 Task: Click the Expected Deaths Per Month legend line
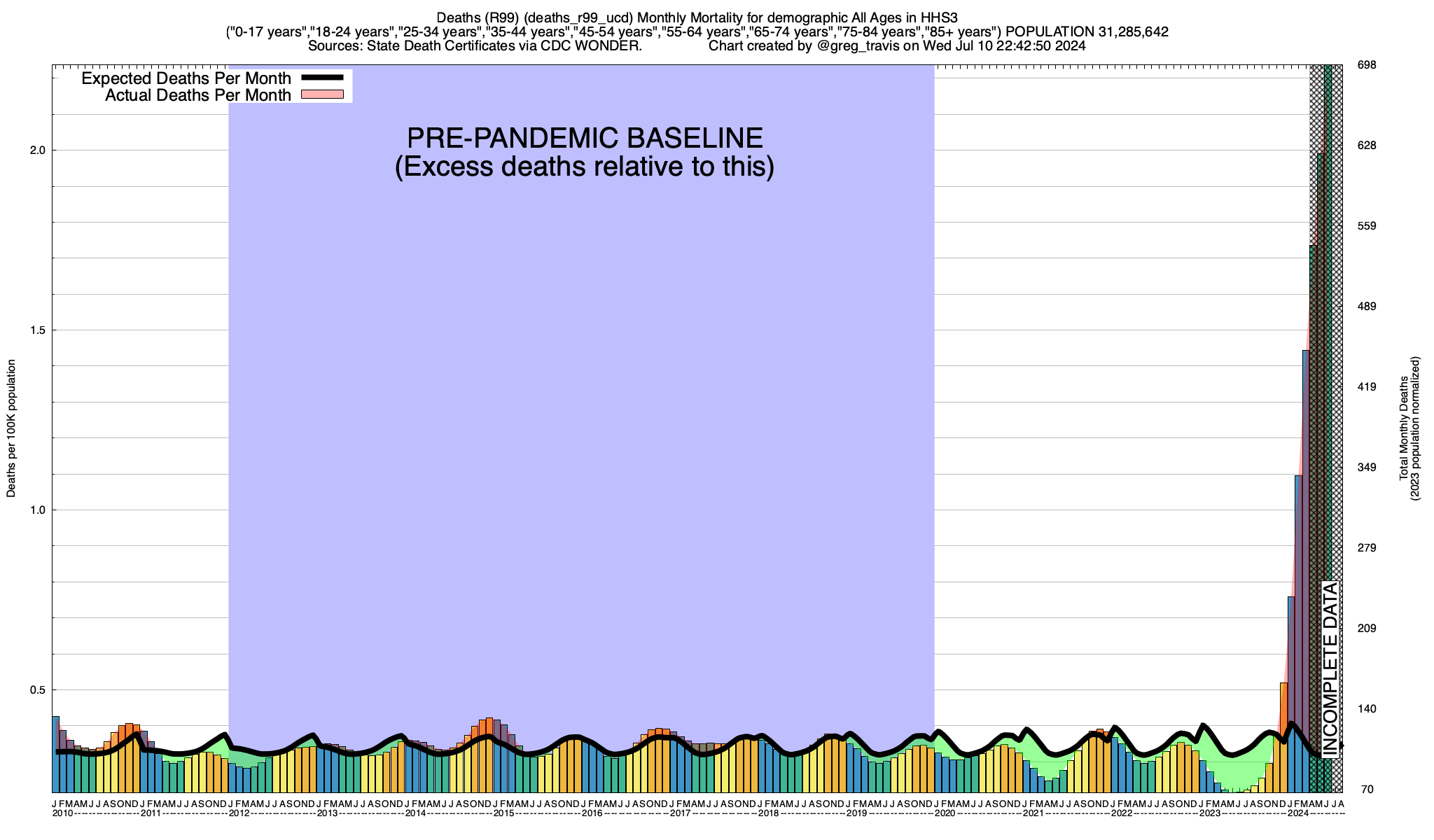pyautogui.click(x=322, y=78)
